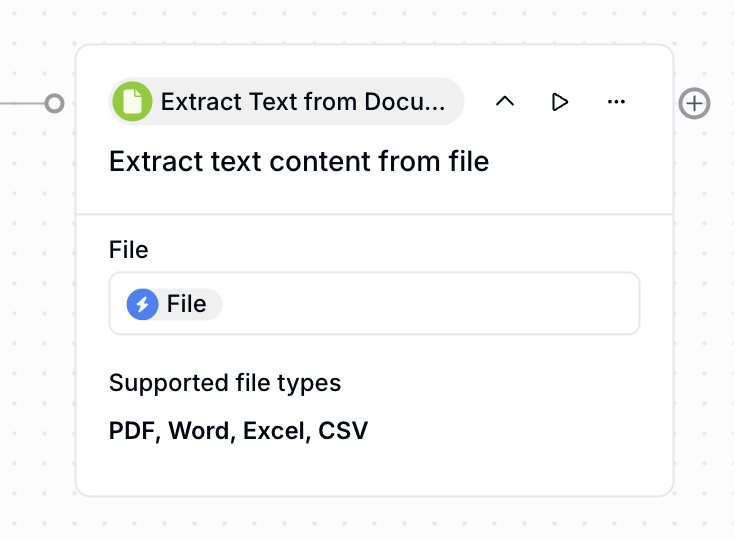Select the node's input connection port circle
The width and height of the screenshot is (734, 540).
point(55,103)
